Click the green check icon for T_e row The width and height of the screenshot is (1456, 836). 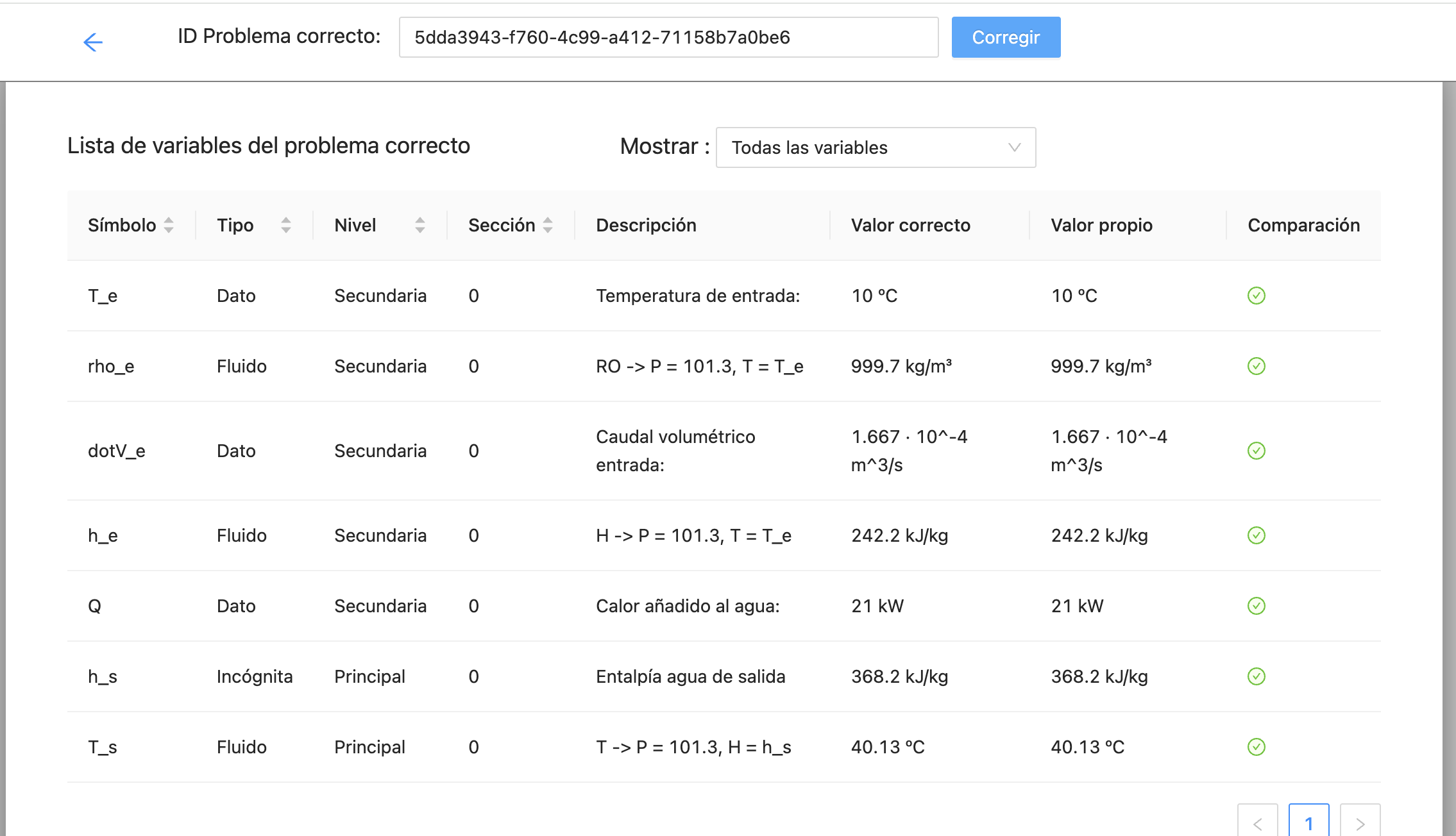[1256, 296]
